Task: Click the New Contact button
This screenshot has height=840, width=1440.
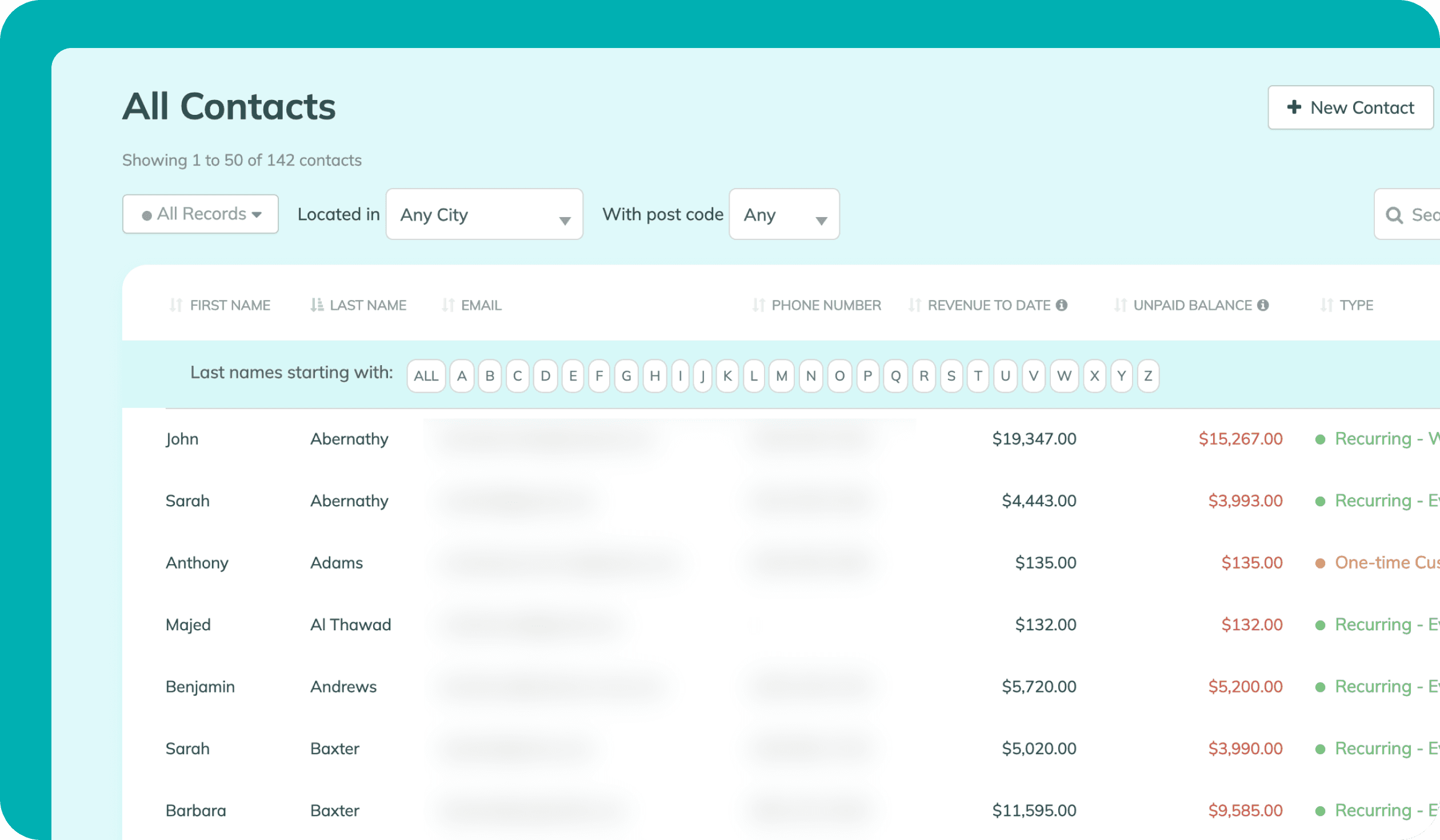Action: tap(1350, 107)
